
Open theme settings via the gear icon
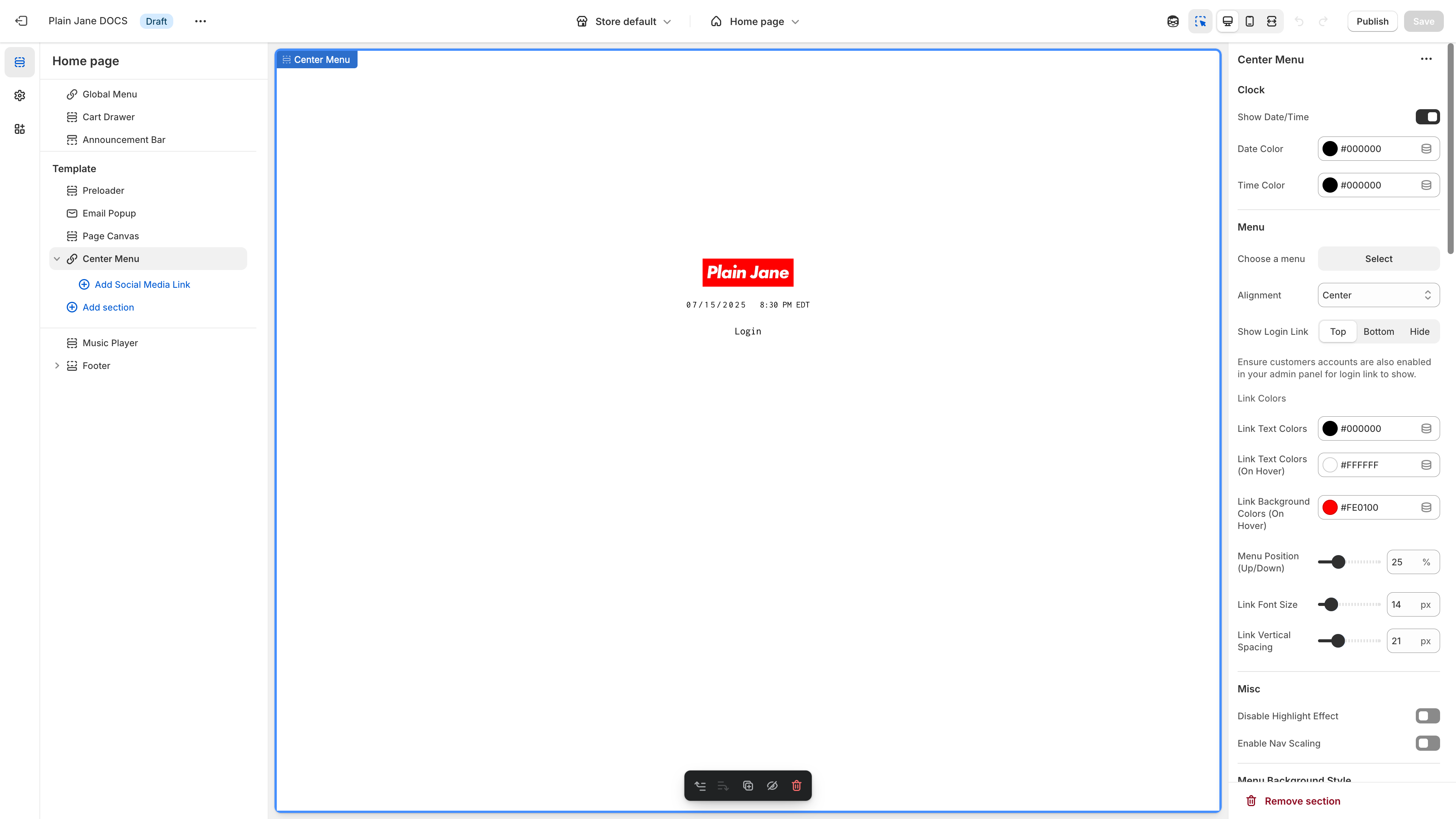(20, 96)
